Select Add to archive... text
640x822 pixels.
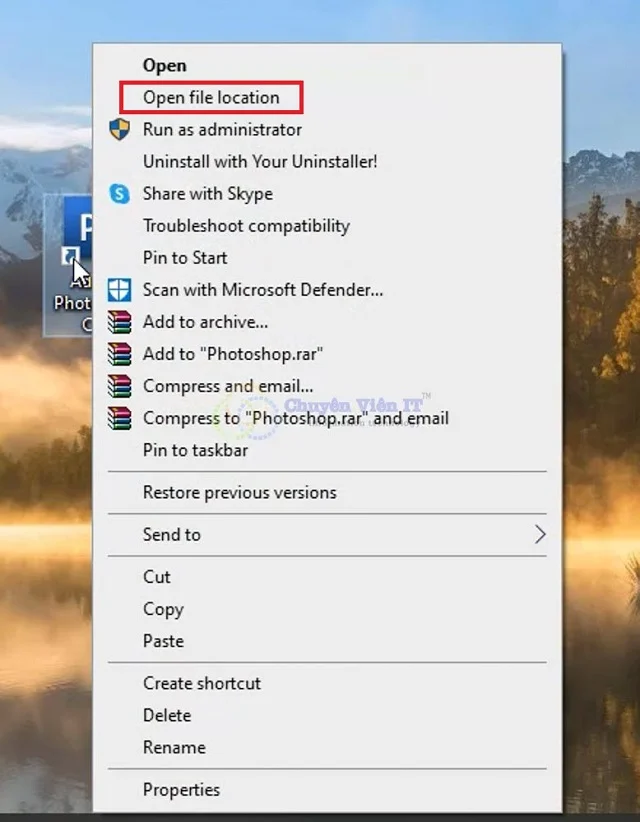(205, 322)
